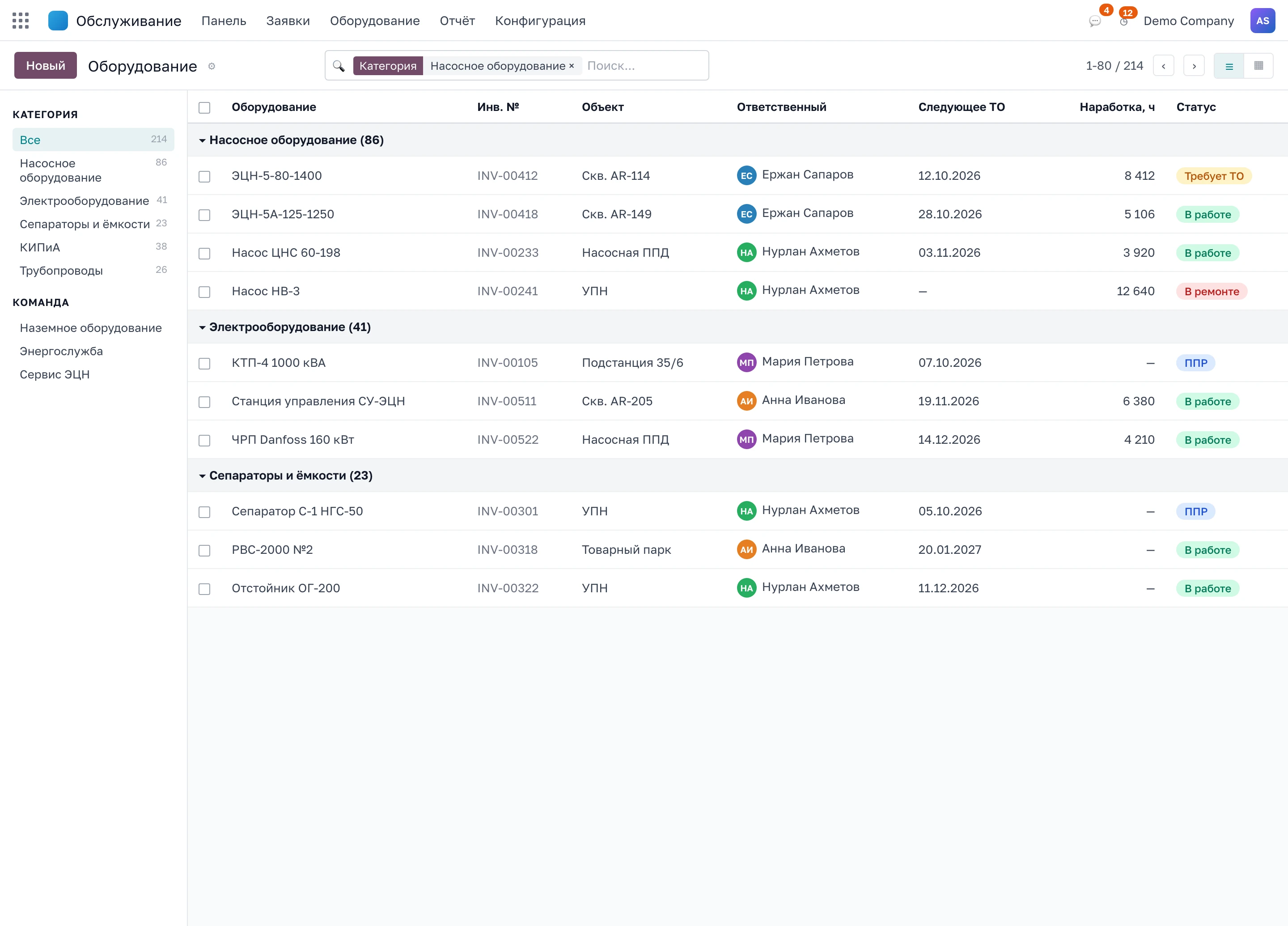Sort by the Следующее ТО column header

(962, 107)
